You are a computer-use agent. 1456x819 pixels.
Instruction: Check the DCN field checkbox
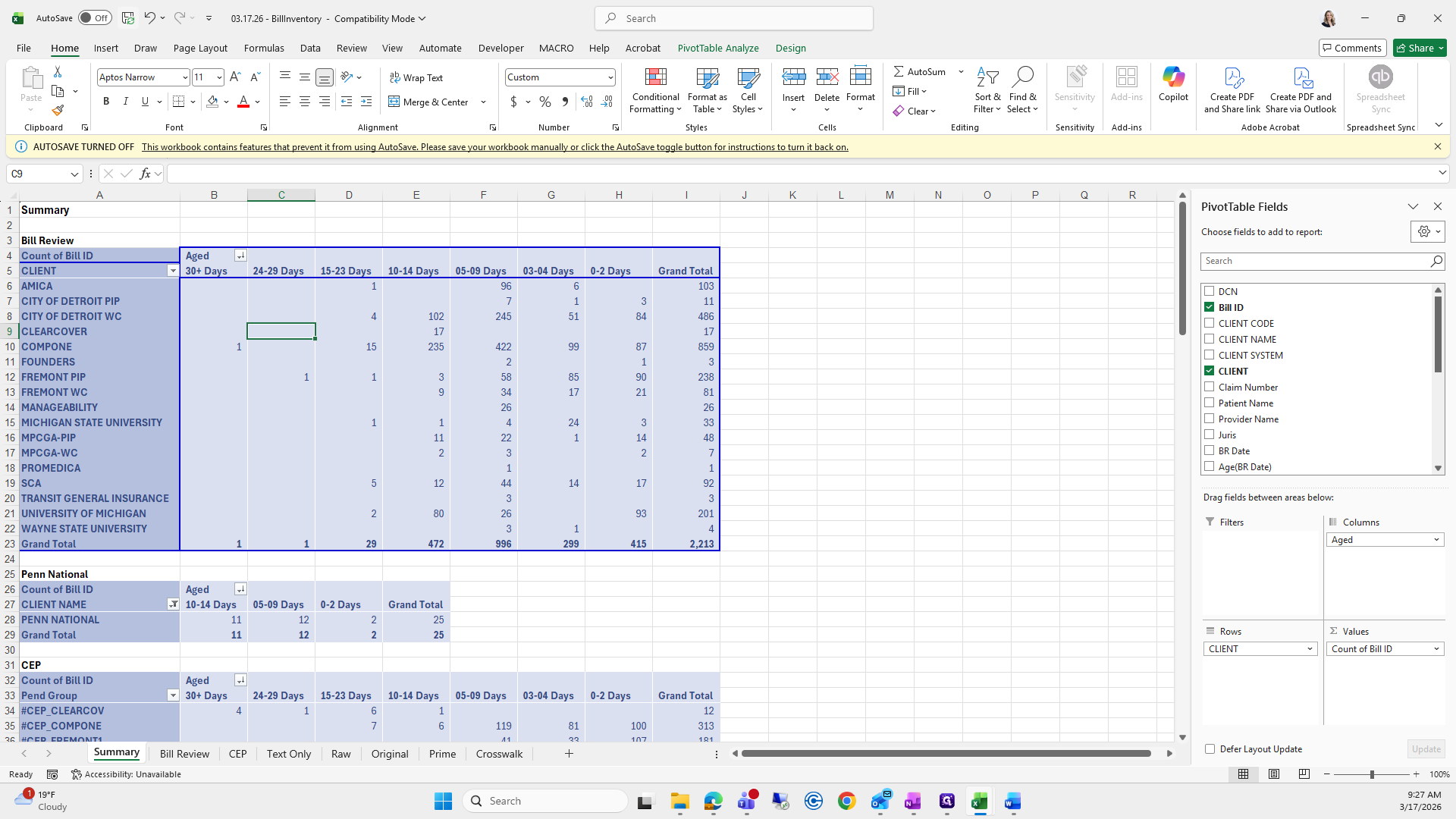pos(1210,291)
